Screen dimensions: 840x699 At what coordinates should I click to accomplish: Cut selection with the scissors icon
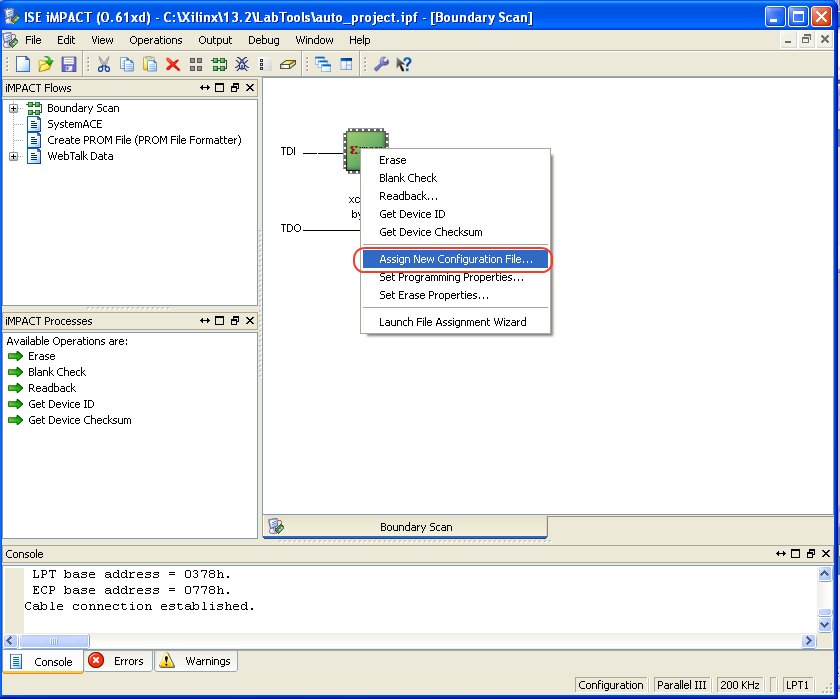tap(103, 64)
